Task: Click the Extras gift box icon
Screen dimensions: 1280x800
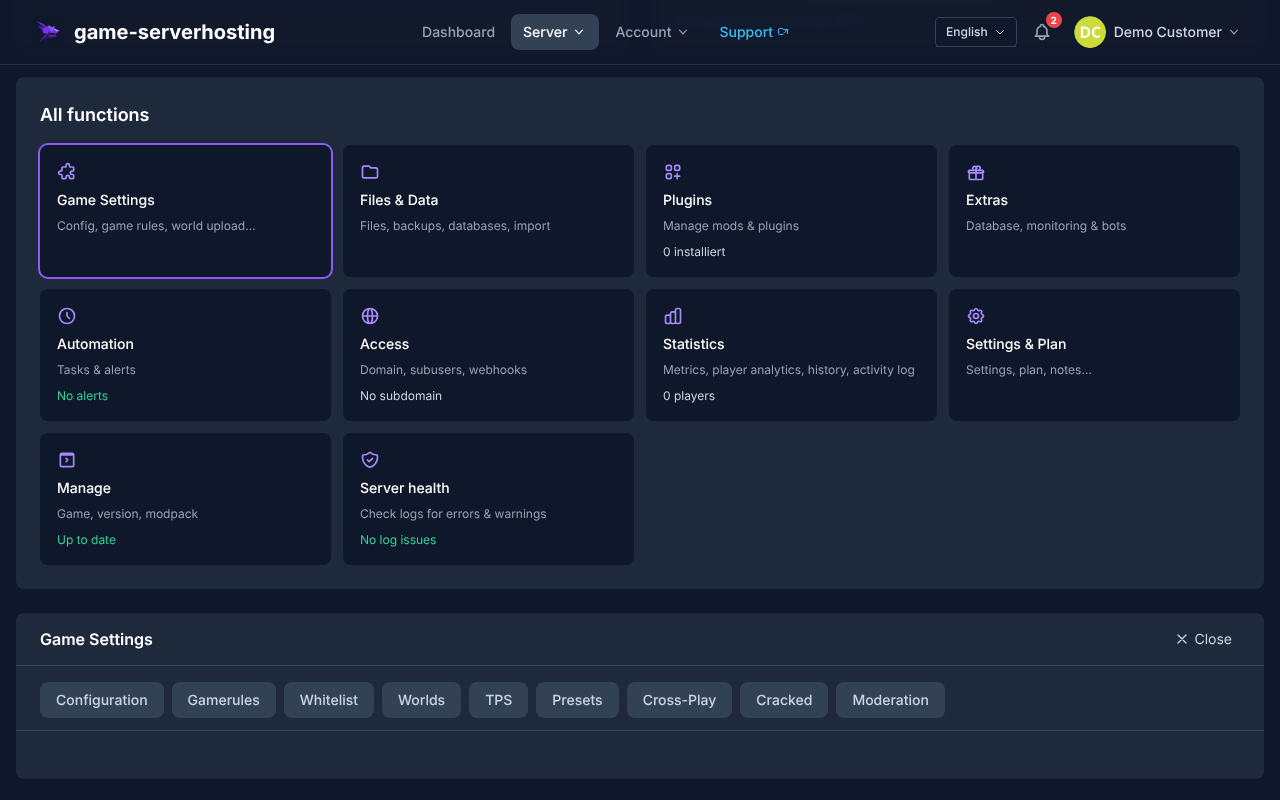Action: pos(976,172)
